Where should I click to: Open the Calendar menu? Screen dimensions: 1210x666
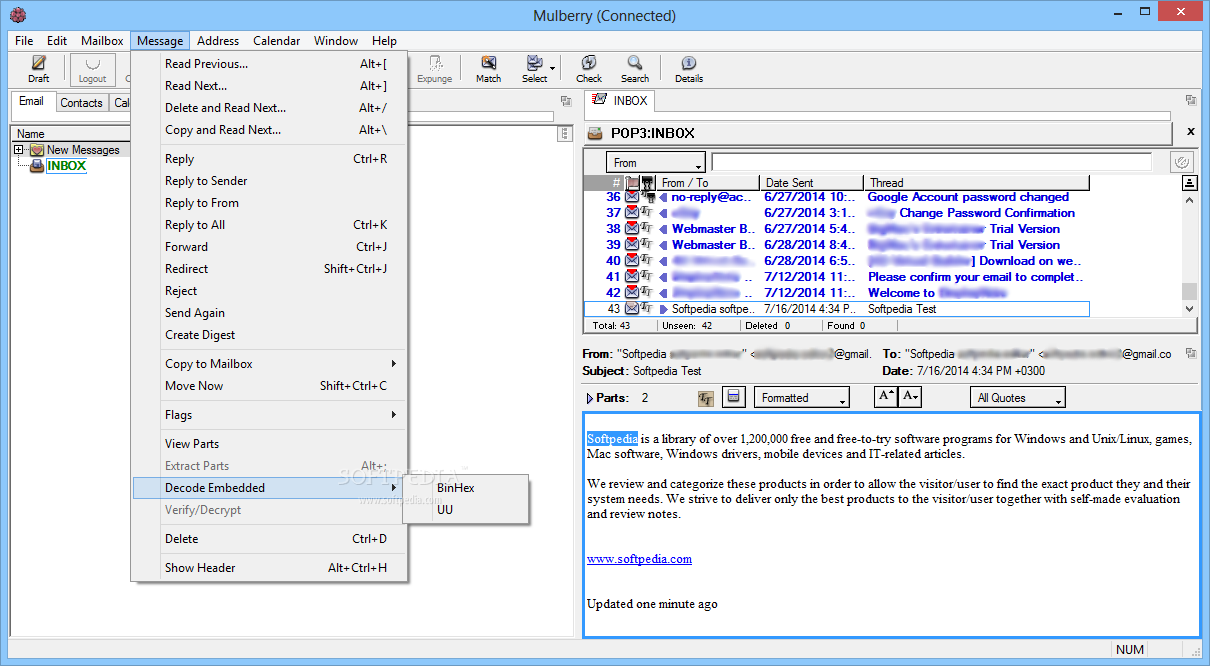(x=276, y=41)
